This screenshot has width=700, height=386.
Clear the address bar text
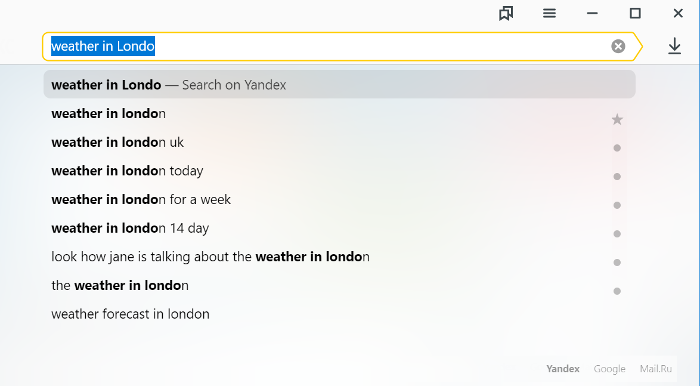click(x=618, y=46)
